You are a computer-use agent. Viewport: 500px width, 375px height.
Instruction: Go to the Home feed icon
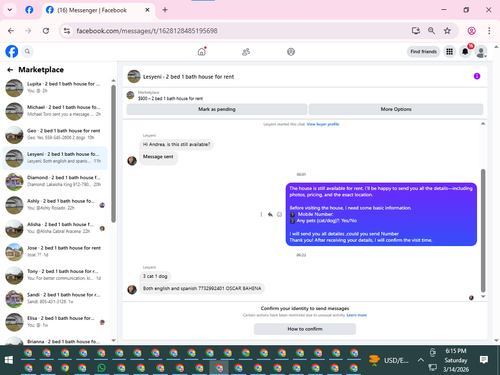(x=202, y=52)
